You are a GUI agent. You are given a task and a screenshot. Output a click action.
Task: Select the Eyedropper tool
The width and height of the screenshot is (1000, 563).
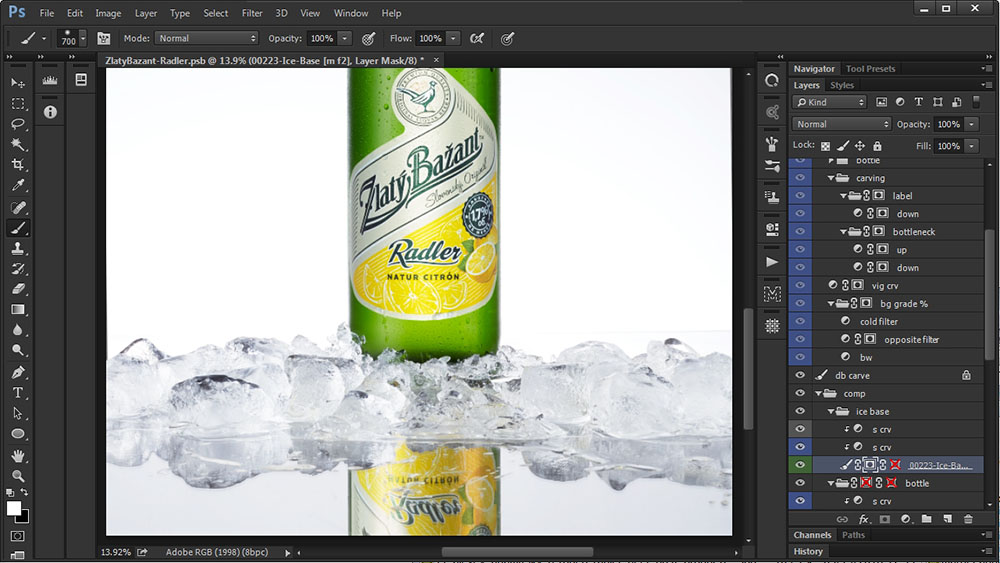click(18, 186)
